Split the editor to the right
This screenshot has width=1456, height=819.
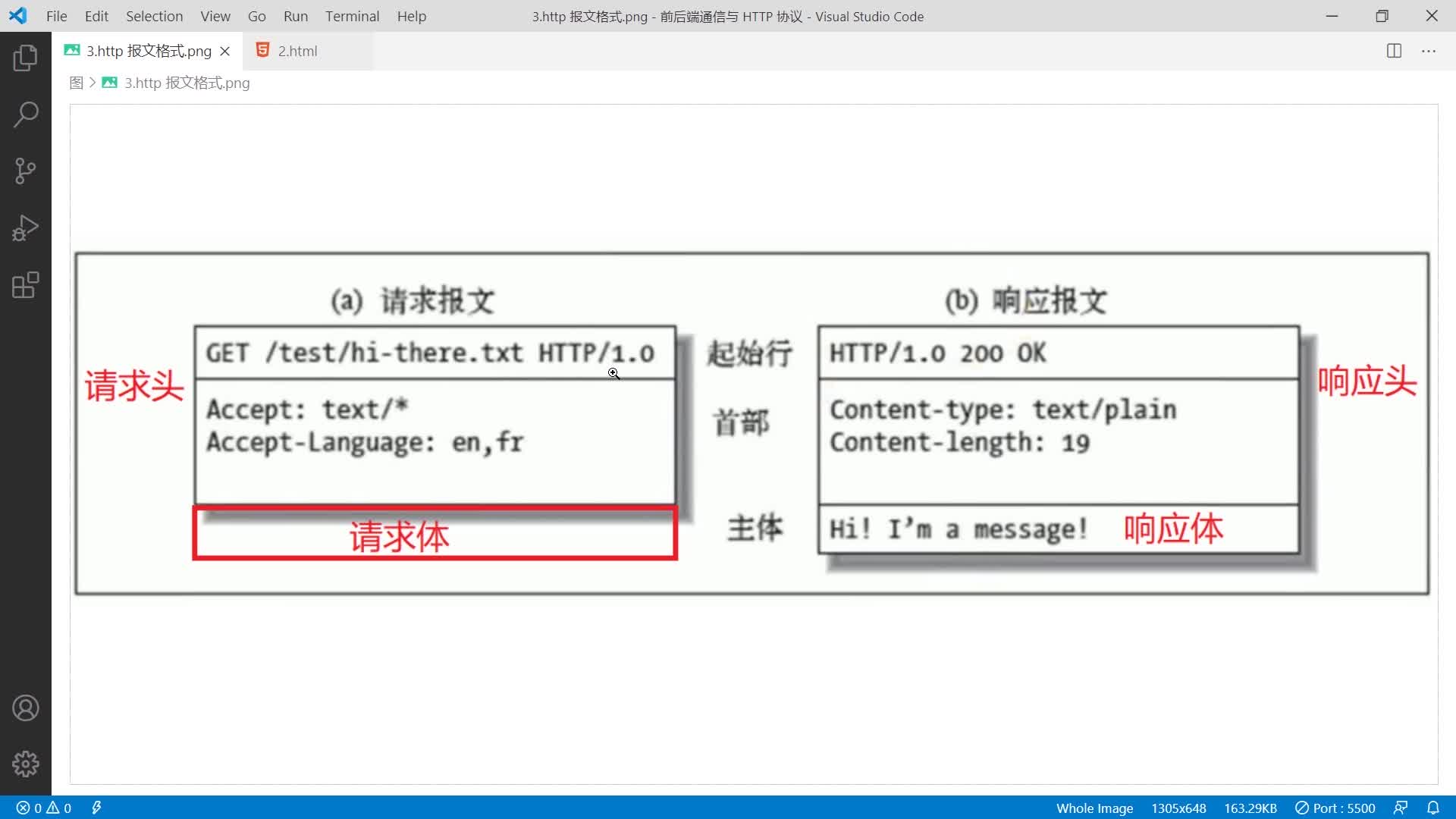(1394, 51)
